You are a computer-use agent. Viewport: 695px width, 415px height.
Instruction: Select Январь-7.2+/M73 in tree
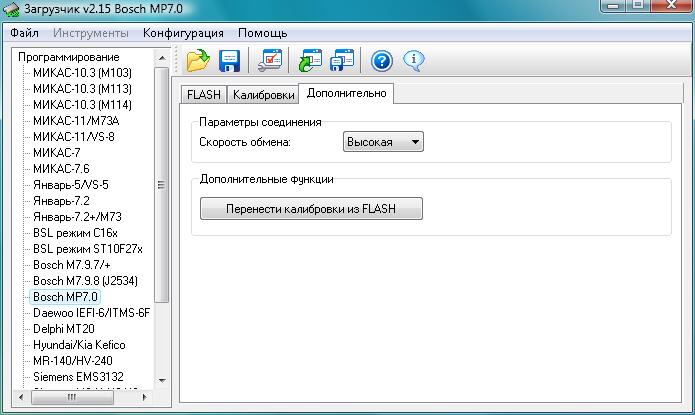pyautogui.click(x=77, y=216)
